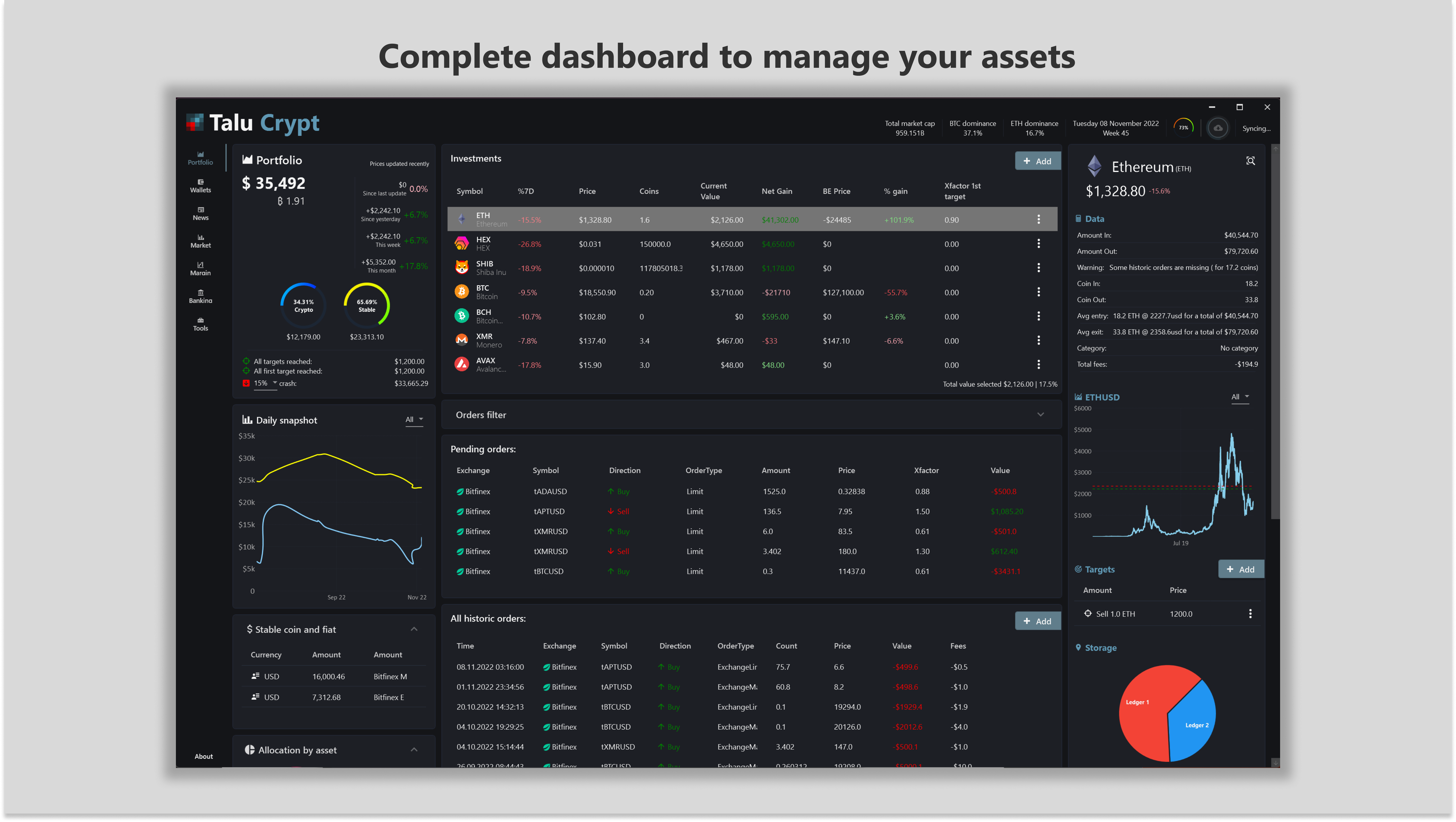Screen dimensions: 1456x822
Task: Collapse the Allocation by asset section
Action: (414, 750)
